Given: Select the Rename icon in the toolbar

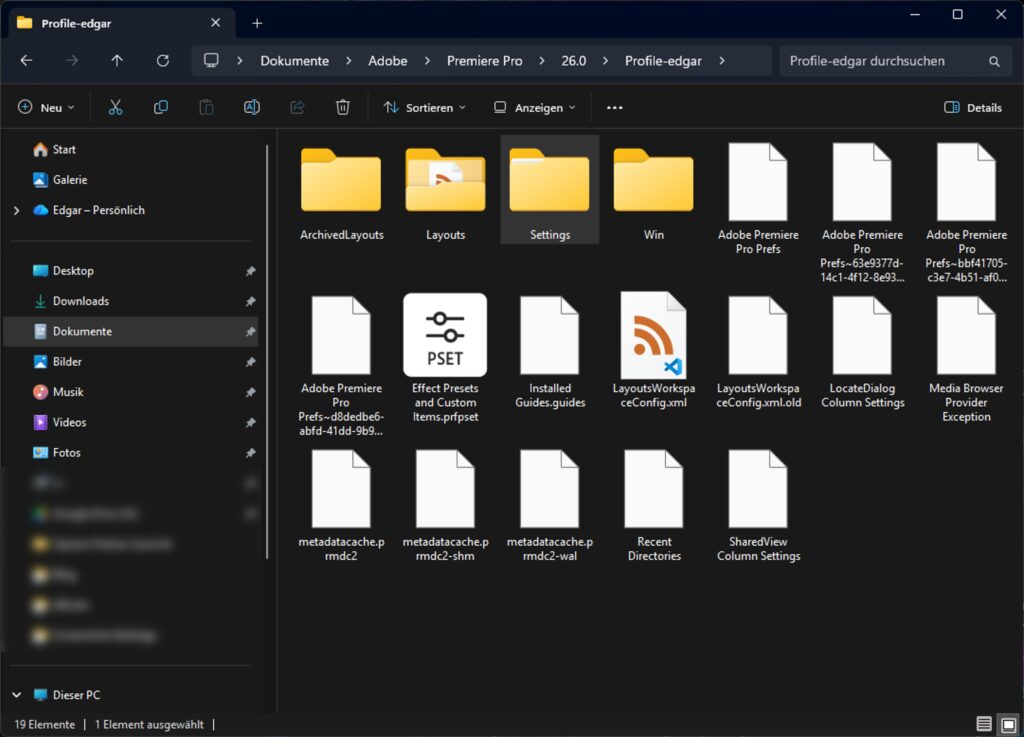Looking at the screenshot, I should click(251, 107).
